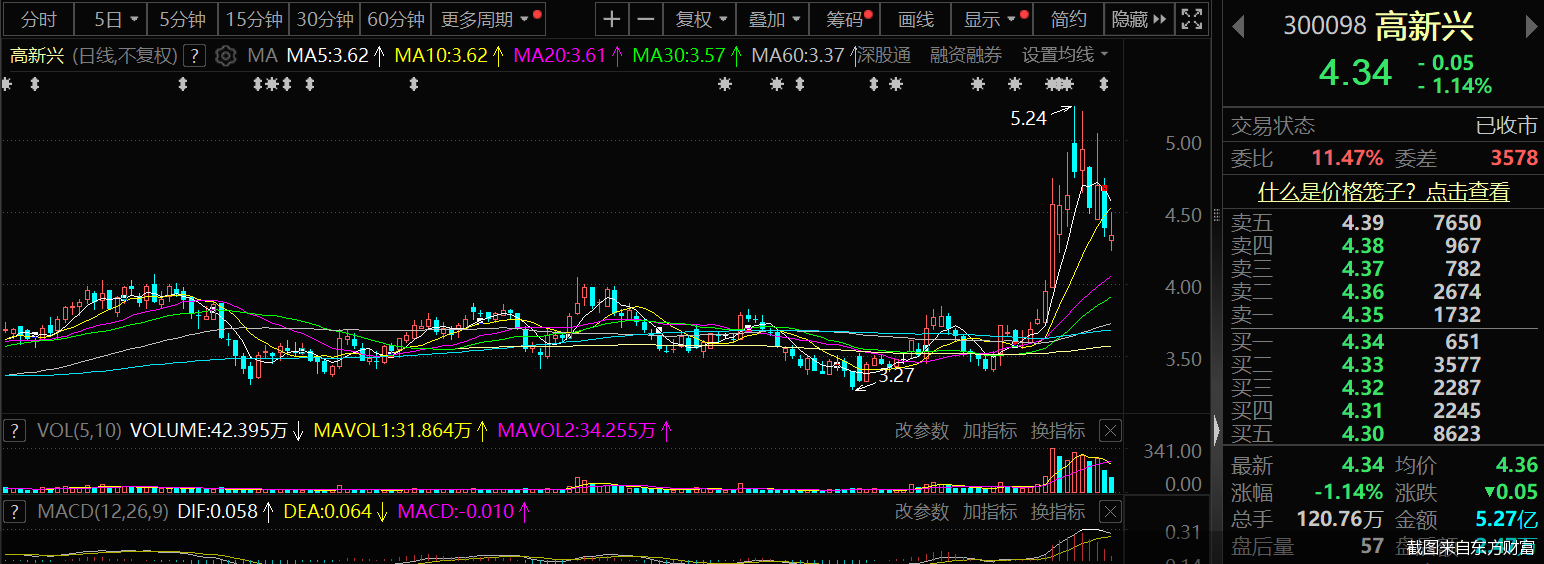Click the zoom-in plus button
Image resolution: width=1544 pixels, height=564 pixels.
tap(612, 19)
